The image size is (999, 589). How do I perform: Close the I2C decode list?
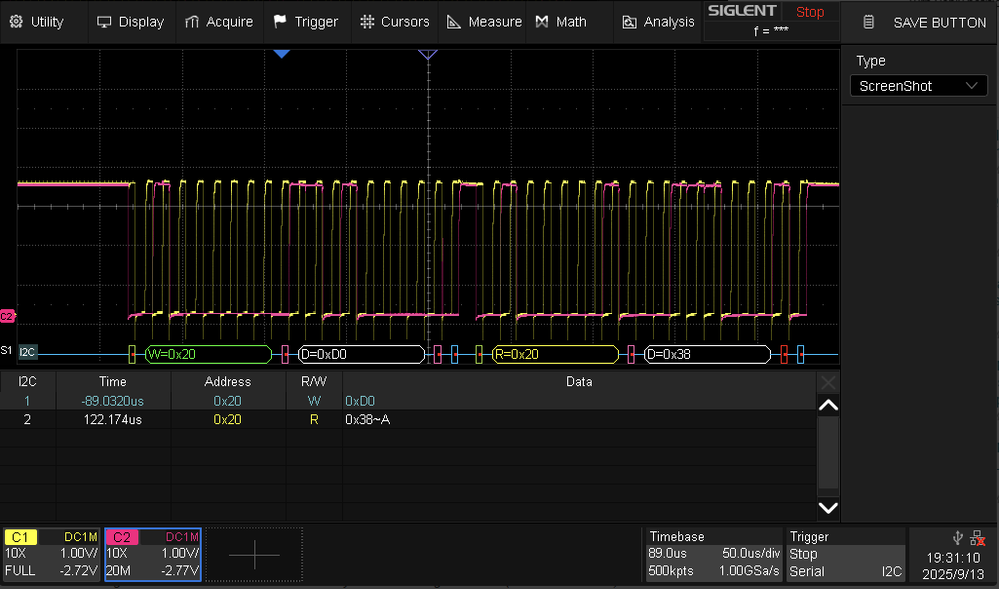point(828,382)
